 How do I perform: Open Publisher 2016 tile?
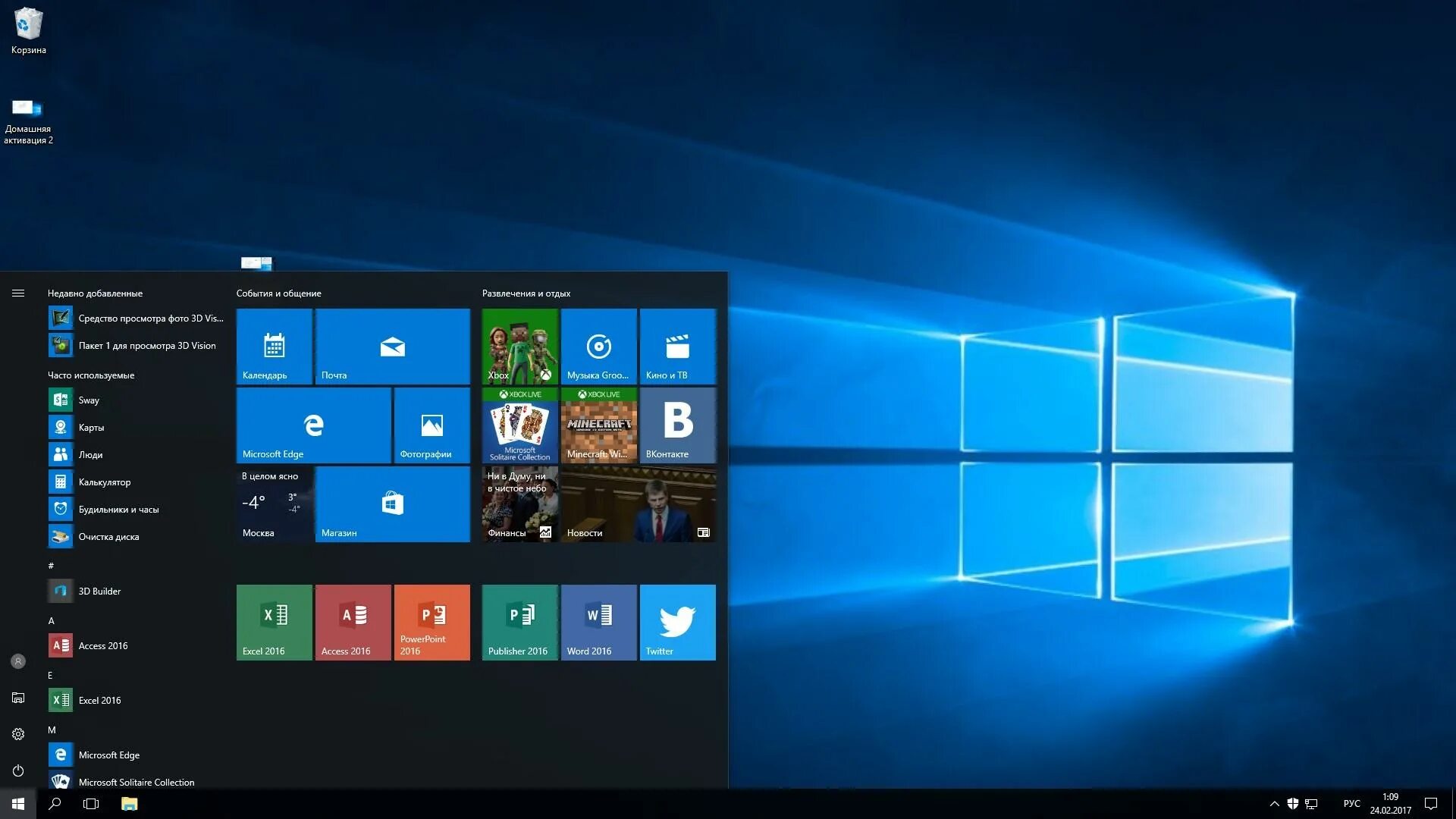[520, 622]
